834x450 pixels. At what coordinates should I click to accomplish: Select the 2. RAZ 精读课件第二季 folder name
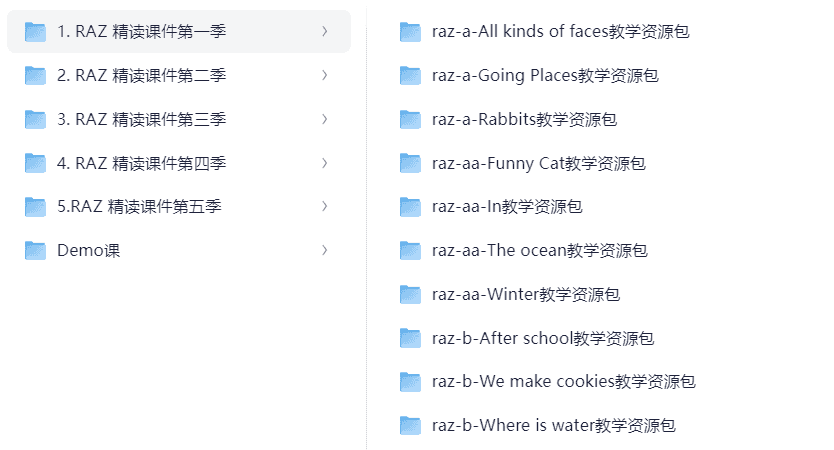[x=141, y=75]
